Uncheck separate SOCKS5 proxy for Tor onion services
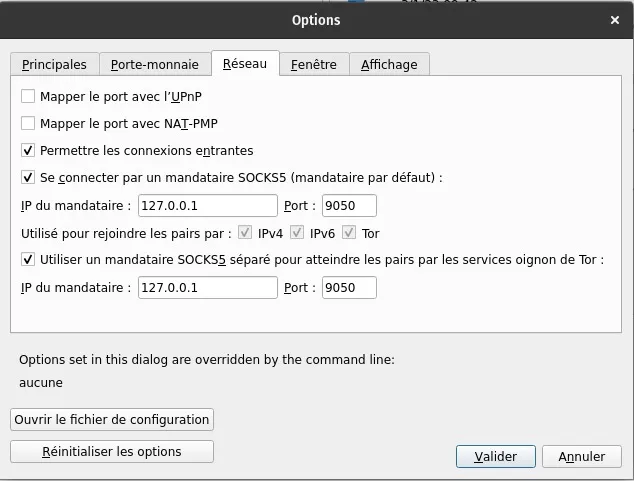 [x=28, y=260]
